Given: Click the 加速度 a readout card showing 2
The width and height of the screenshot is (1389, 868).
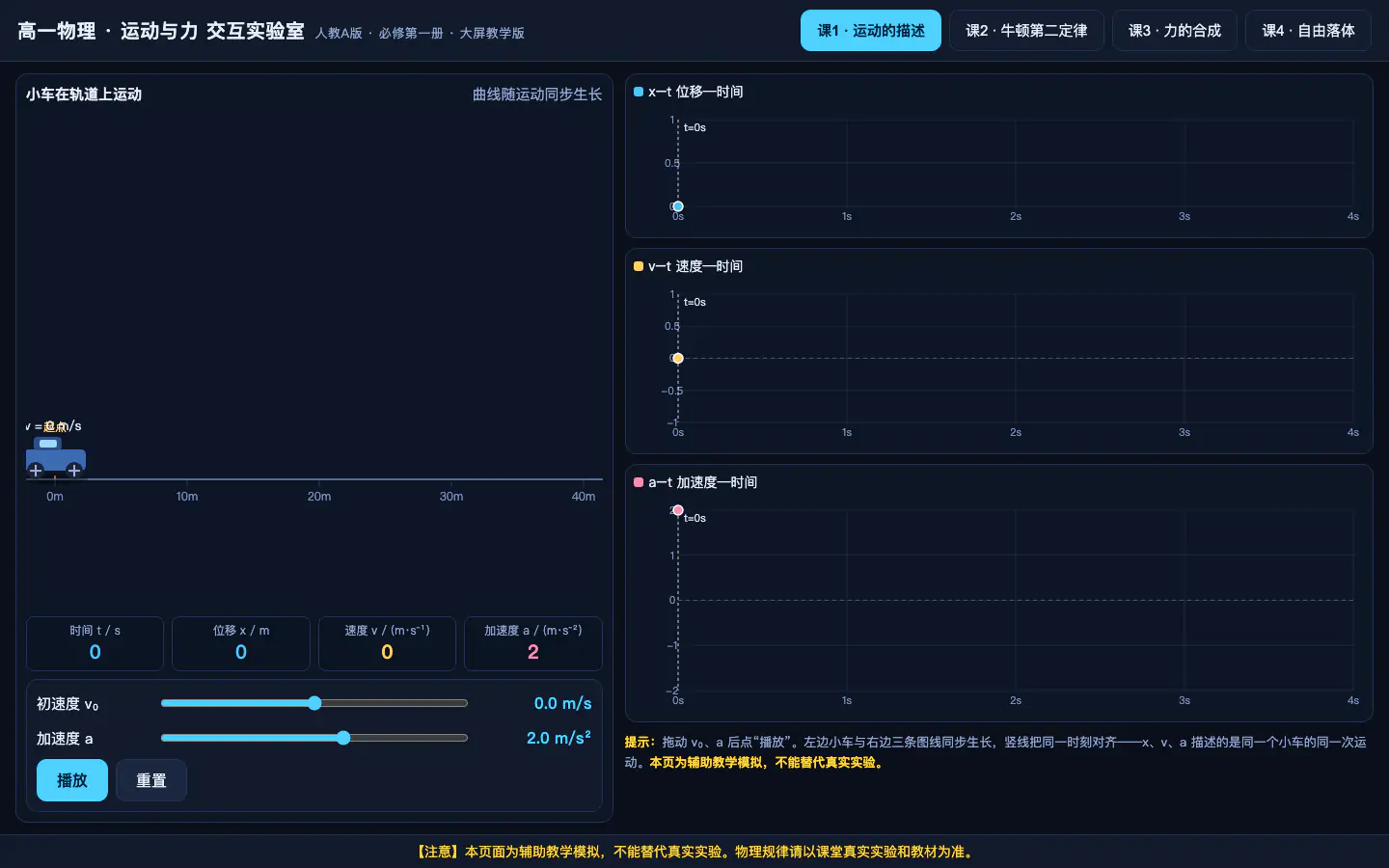Looking at the screenshot, I should (x=533, y=643).
